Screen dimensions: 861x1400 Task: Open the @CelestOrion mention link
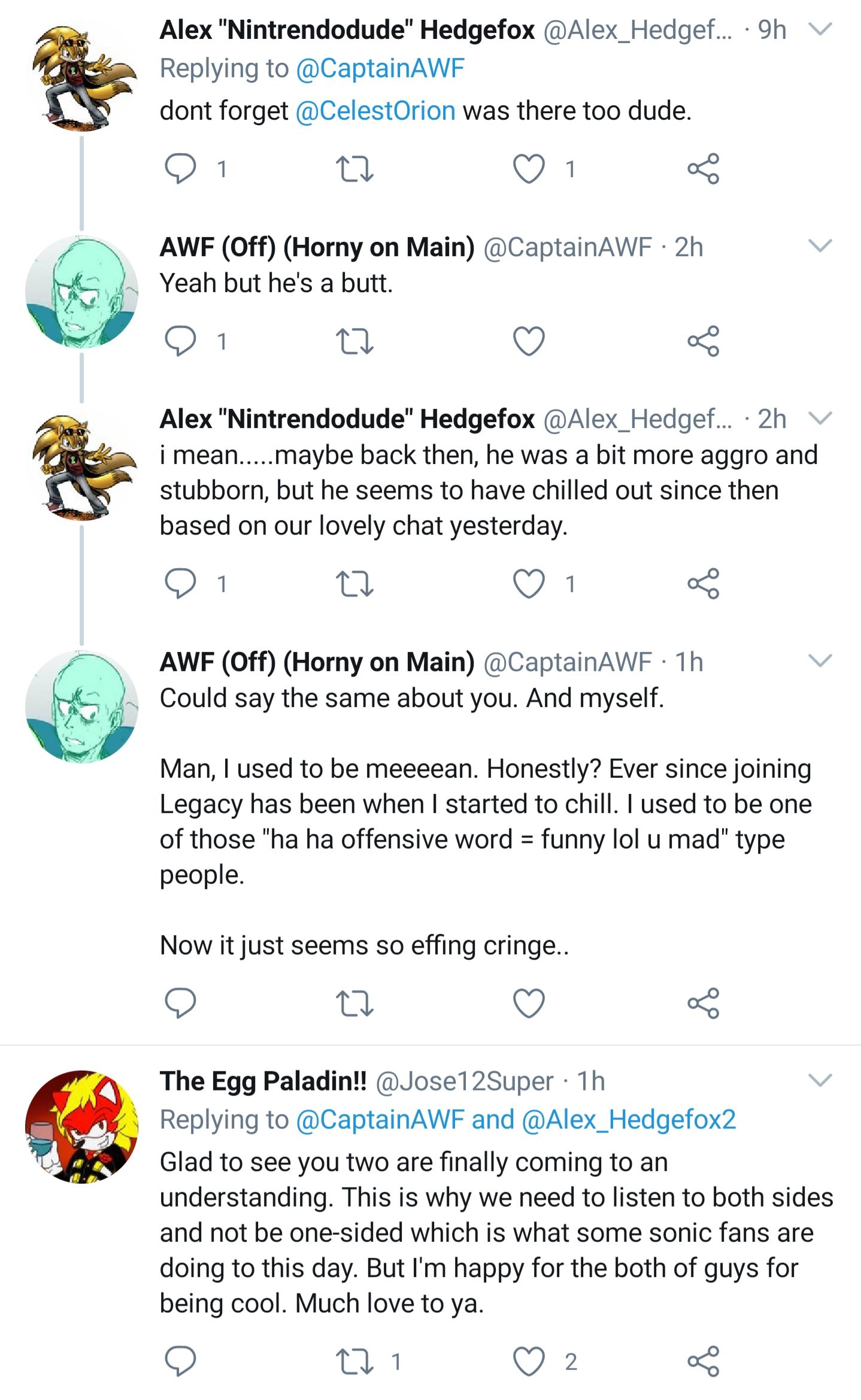pos(375,111)
